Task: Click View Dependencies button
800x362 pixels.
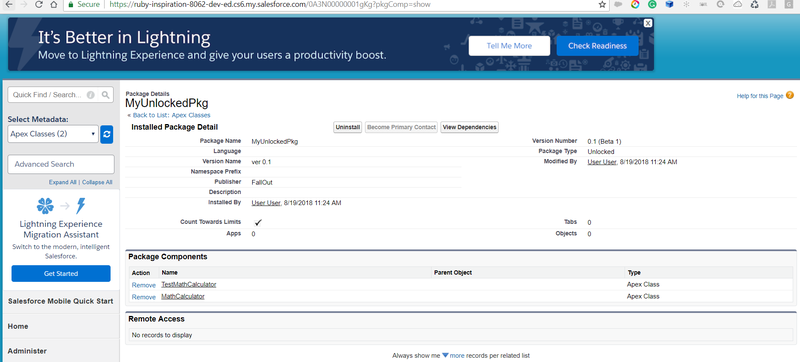Action: click(x=469, y=127)
